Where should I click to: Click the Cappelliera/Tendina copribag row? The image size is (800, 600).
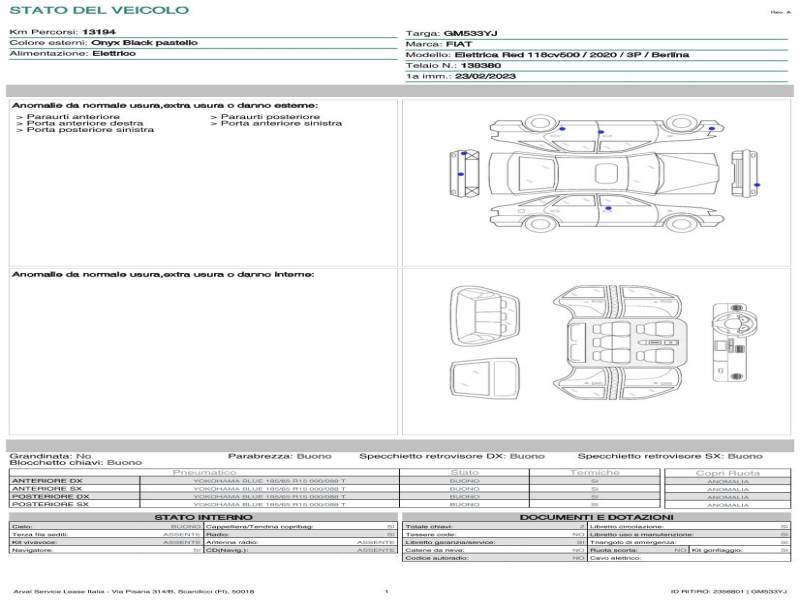(x=301, y=527)
